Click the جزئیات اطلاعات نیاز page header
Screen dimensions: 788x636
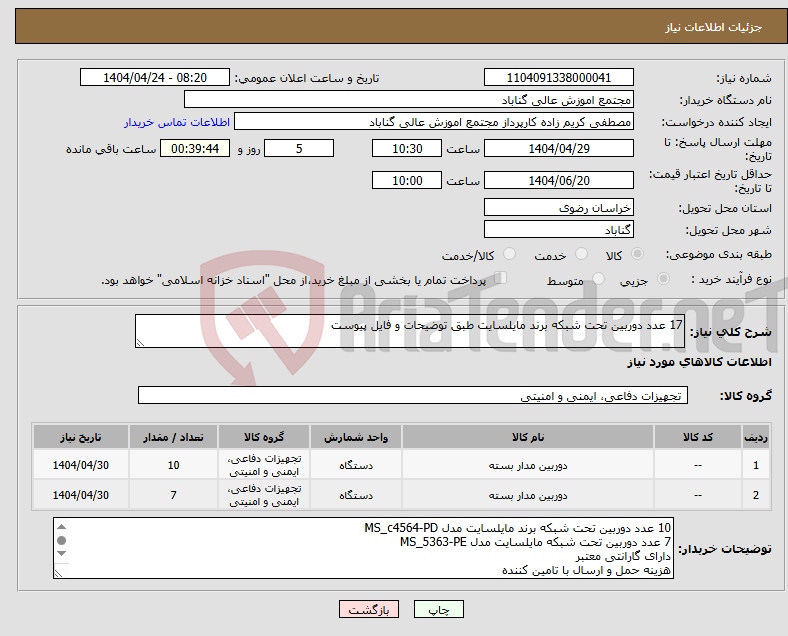point(714,27)
